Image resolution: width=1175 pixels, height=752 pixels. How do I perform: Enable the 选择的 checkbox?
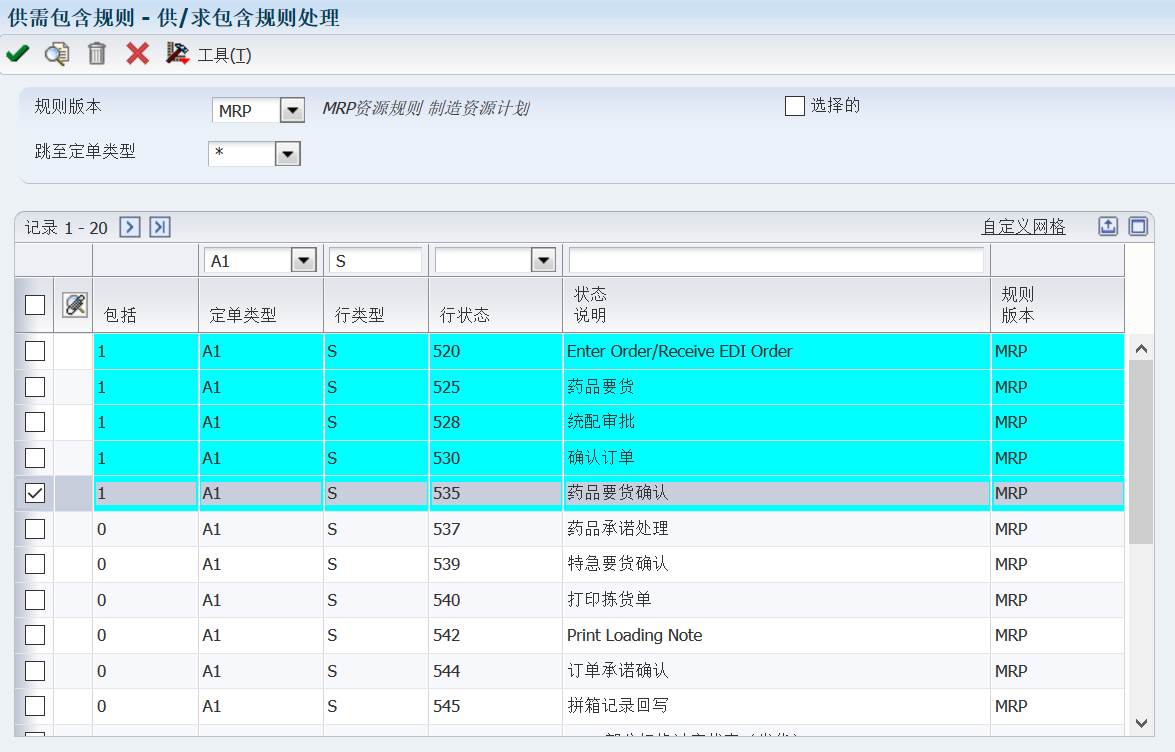click(x=795, y=106)
